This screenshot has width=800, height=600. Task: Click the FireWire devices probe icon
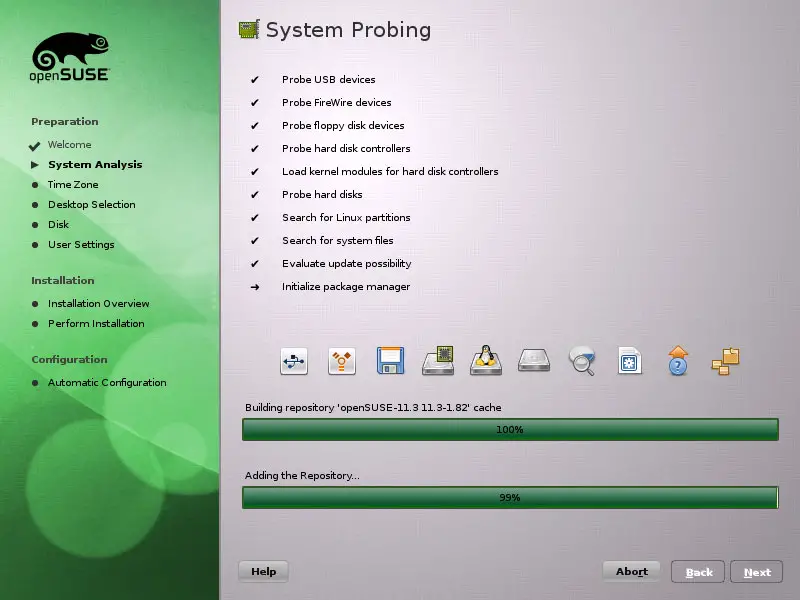342,361
